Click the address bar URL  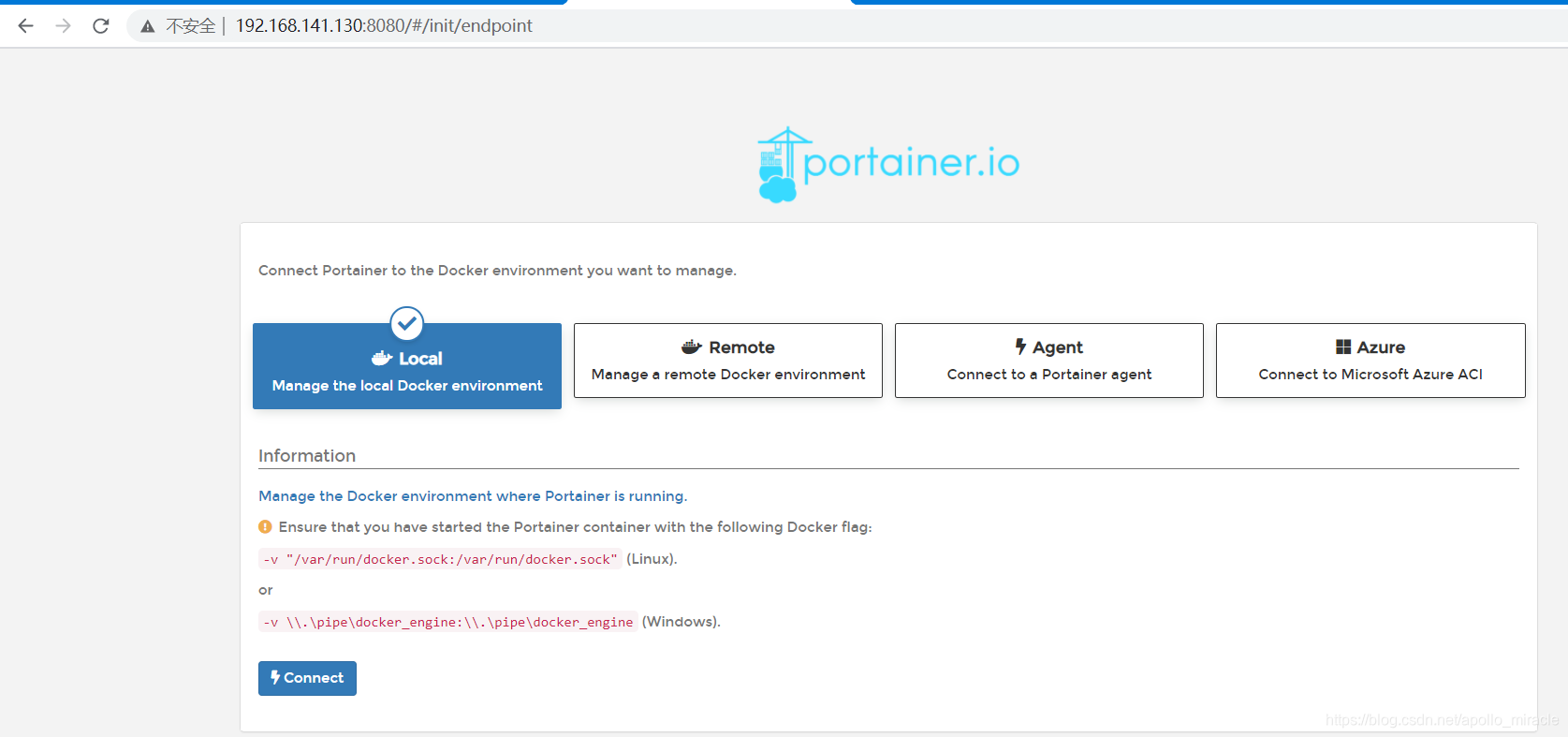tap(384, 26)
